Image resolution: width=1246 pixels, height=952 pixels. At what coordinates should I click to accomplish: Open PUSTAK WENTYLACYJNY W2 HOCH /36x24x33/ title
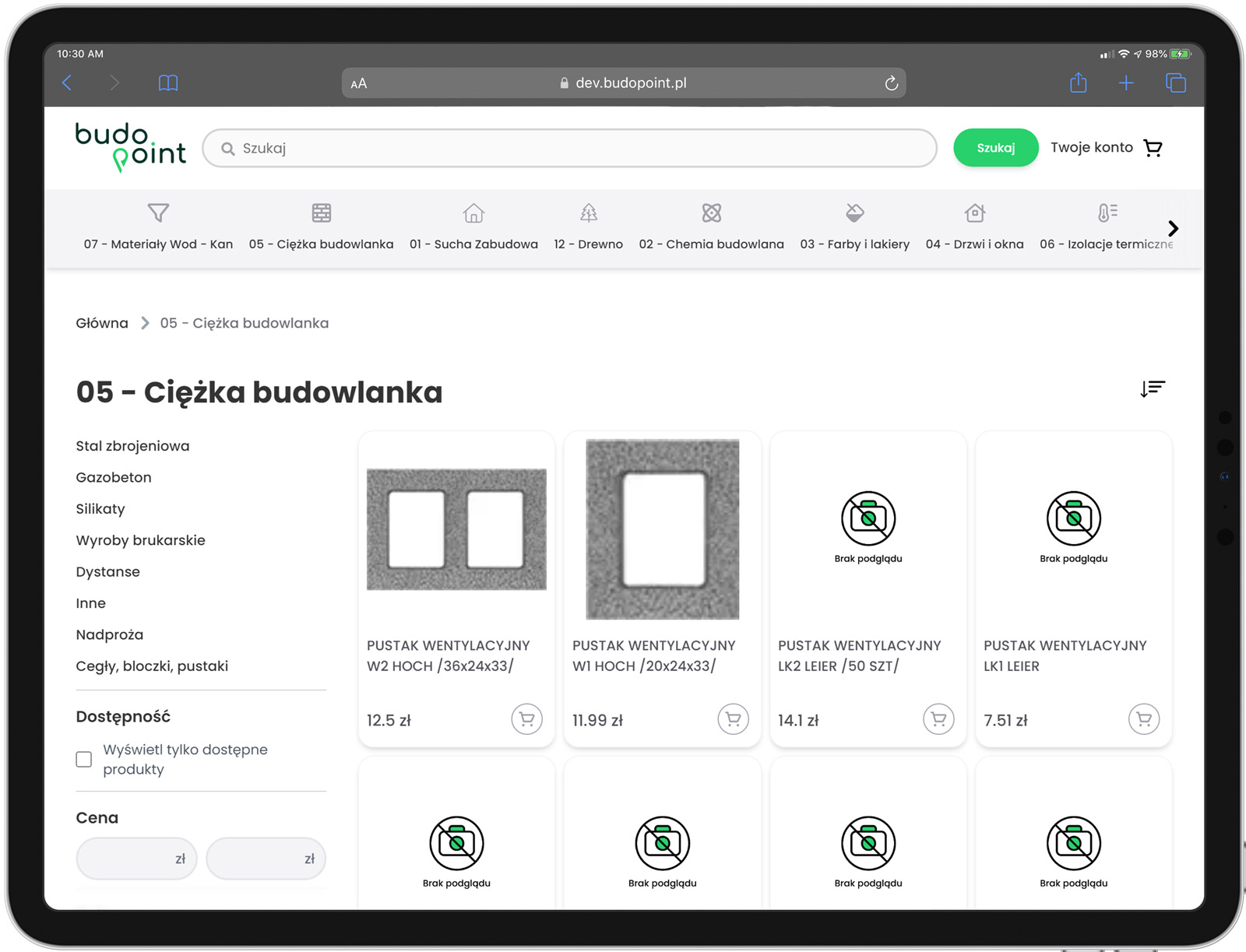pos(449,655)
